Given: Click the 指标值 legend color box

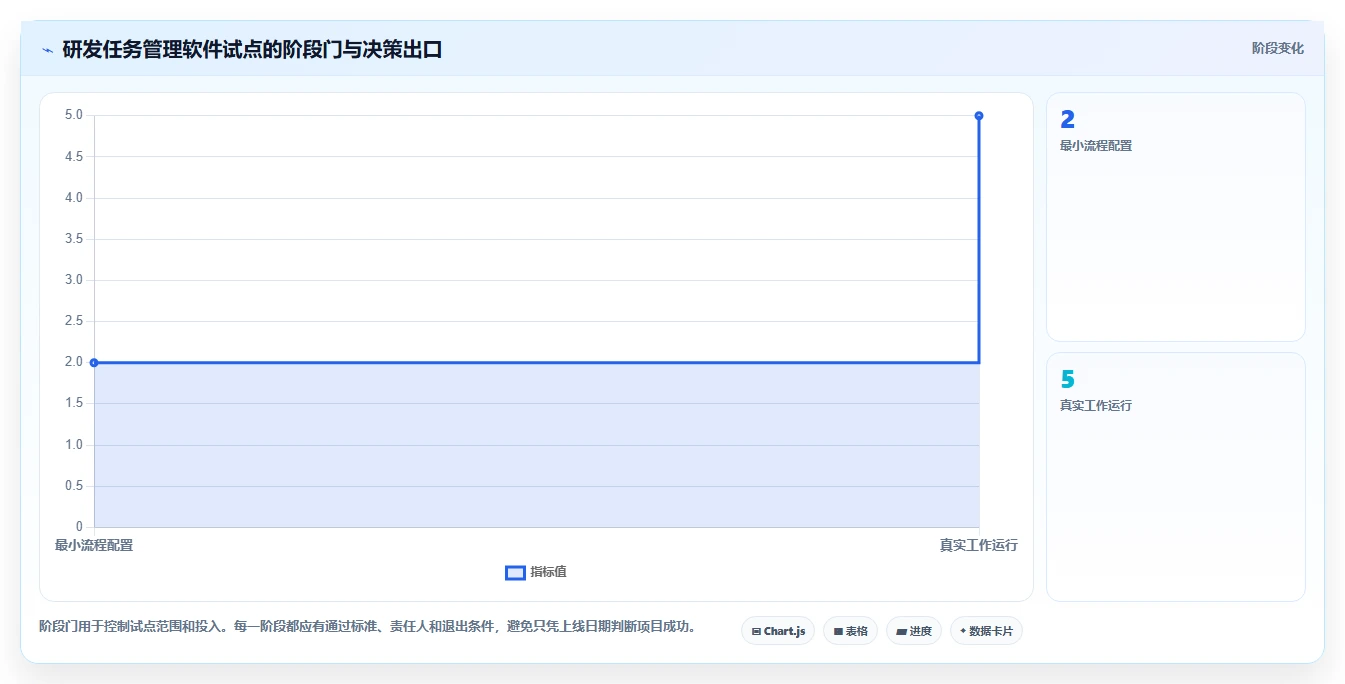Looking at the screenshot, I should (x=515, y=572).
